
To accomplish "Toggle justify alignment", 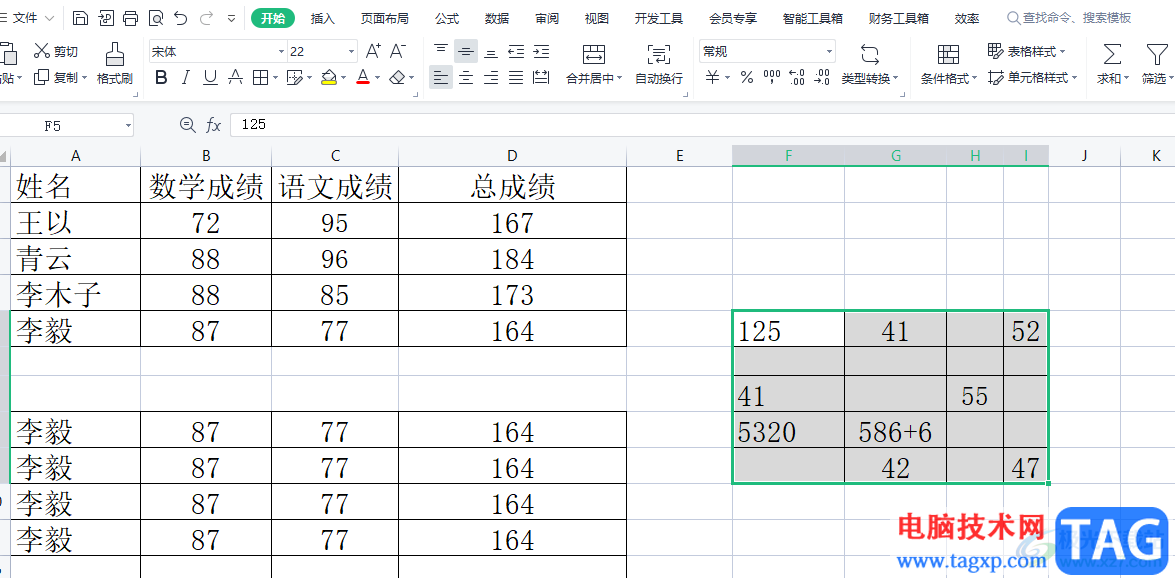I will tap(516, 76).
